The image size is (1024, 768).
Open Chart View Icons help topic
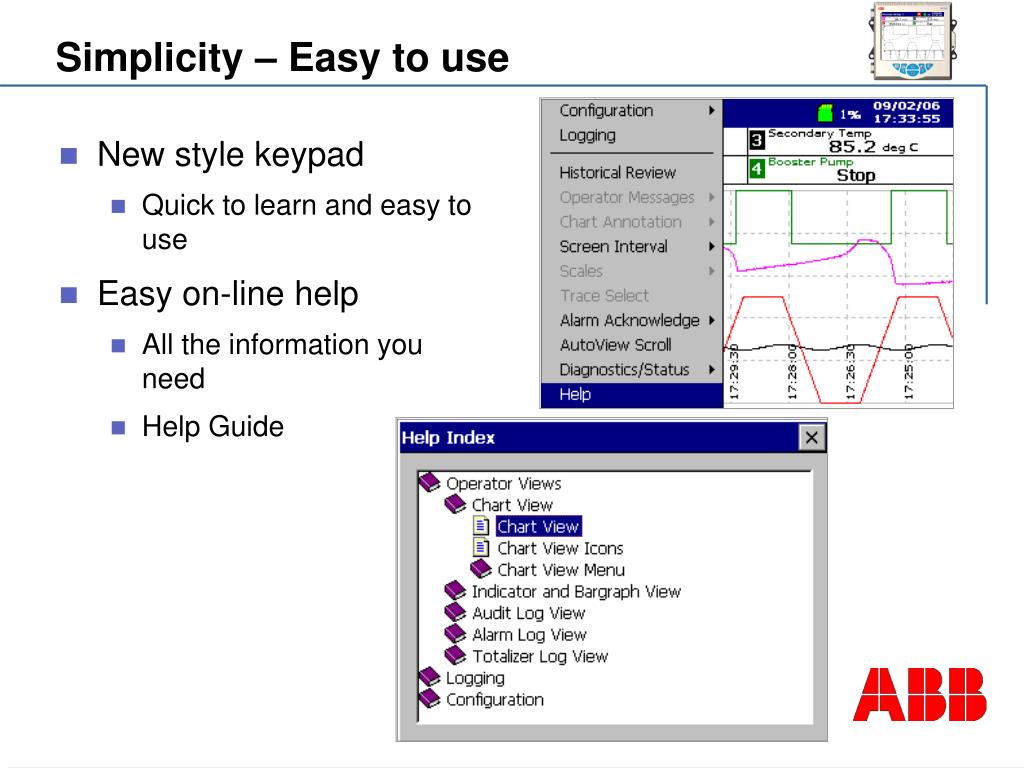(560, 548)
